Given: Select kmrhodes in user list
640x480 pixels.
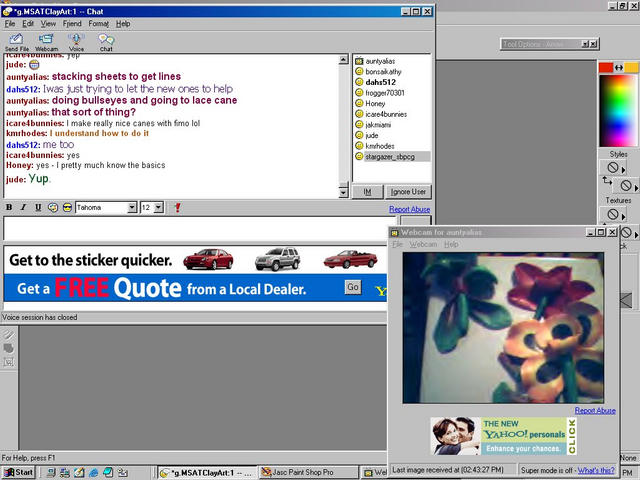Looking at the screenshot, I should pyautogui.click(x=380, y=146).
